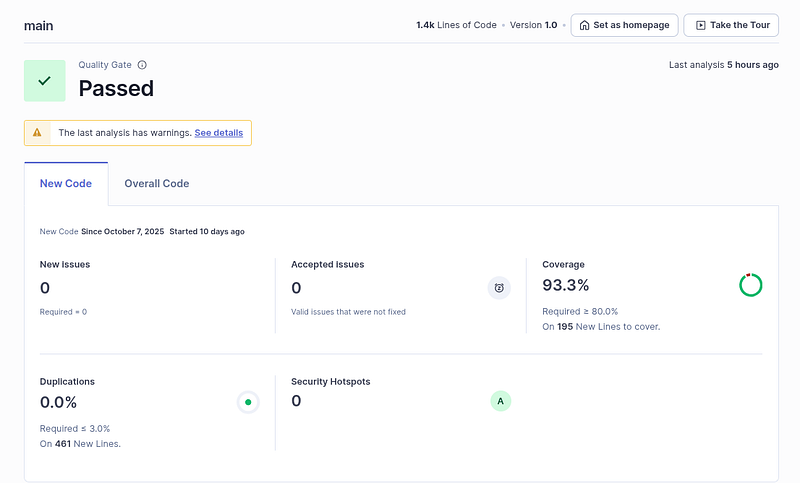Image resolution: width=800 pixels, height=483 pixels.
Task: Click the Required ≥ 80.0% coverage condition
Action: tap(580, 311)
